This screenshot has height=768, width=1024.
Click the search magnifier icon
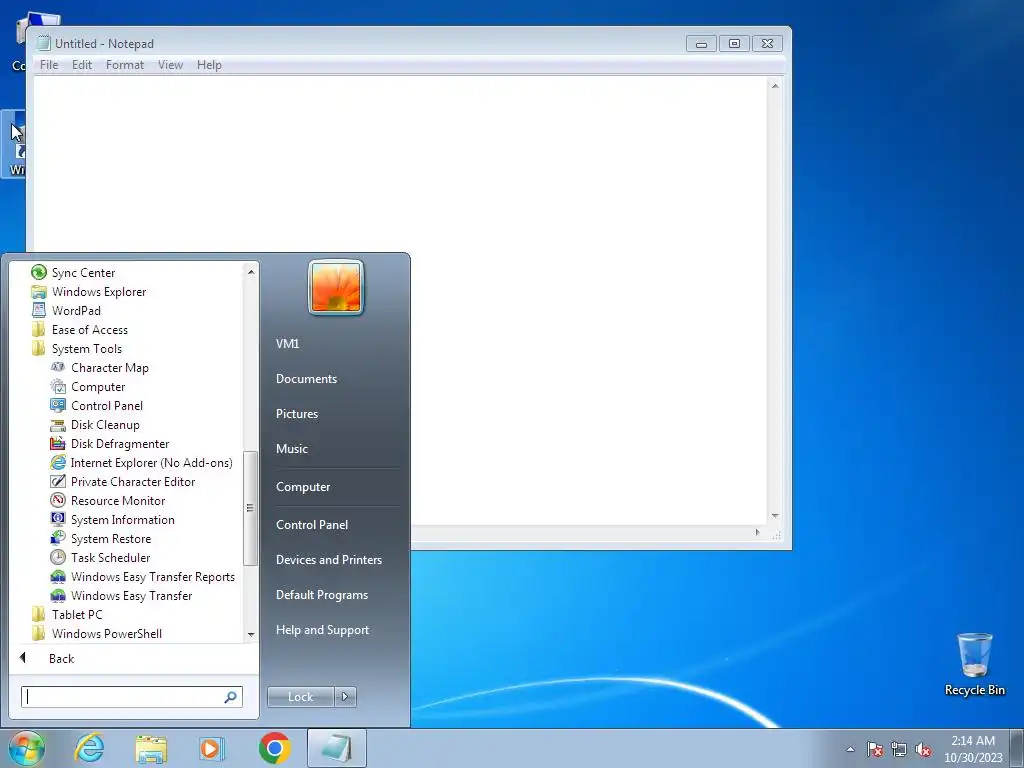click(231, 697)
